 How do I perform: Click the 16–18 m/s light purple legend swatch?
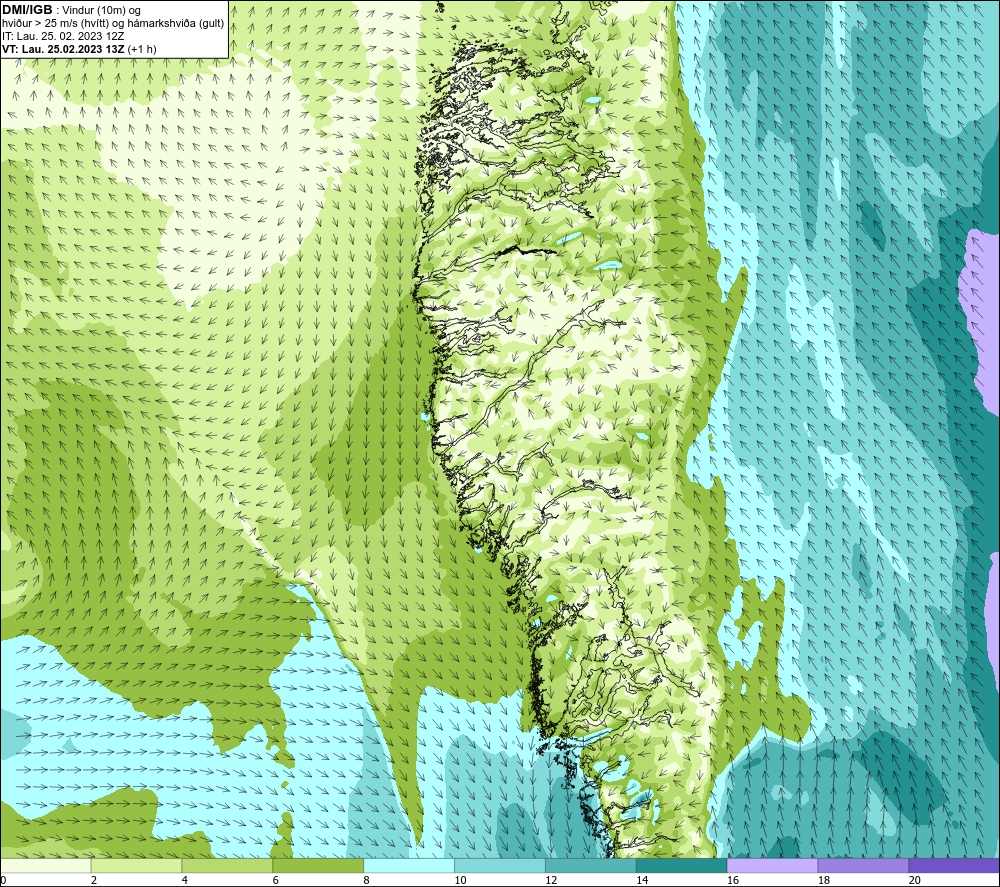tap(772, 865)
